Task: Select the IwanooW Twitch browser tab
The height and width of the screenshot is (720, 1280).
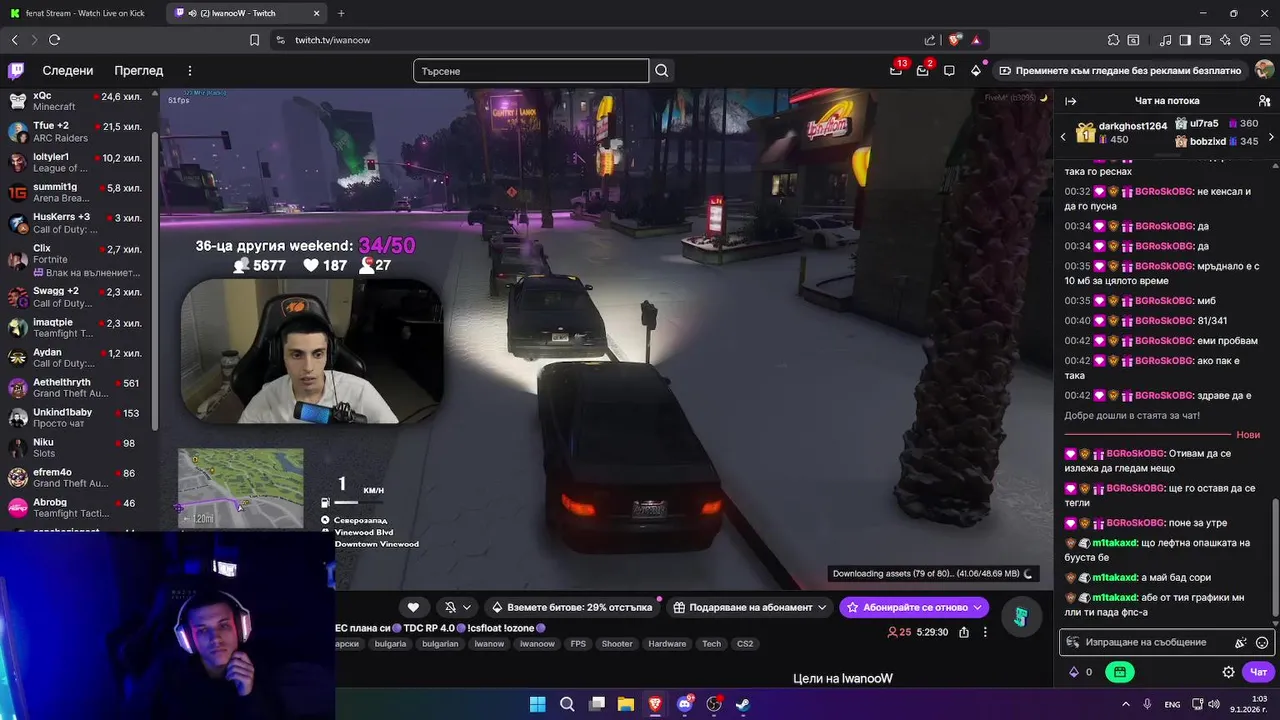Action: click(247, 13)
